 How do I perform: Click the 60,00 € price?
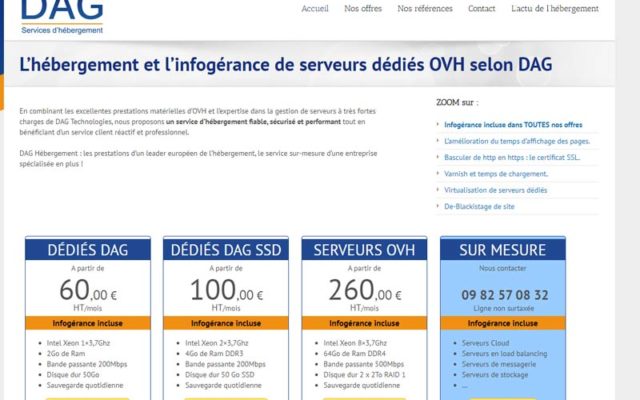(88, 290)
